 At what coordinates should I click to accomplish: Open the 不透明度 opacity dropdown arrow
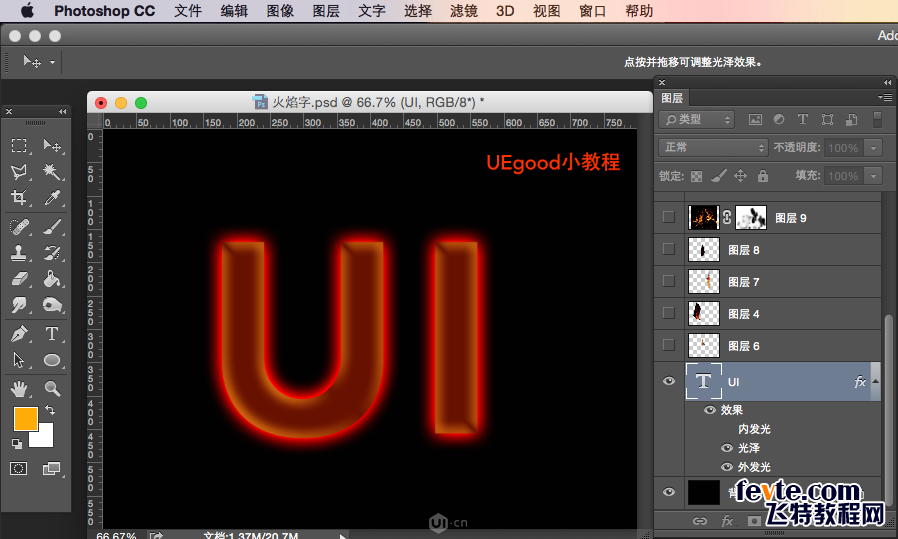pyautogui.click(x=873, y=148)
